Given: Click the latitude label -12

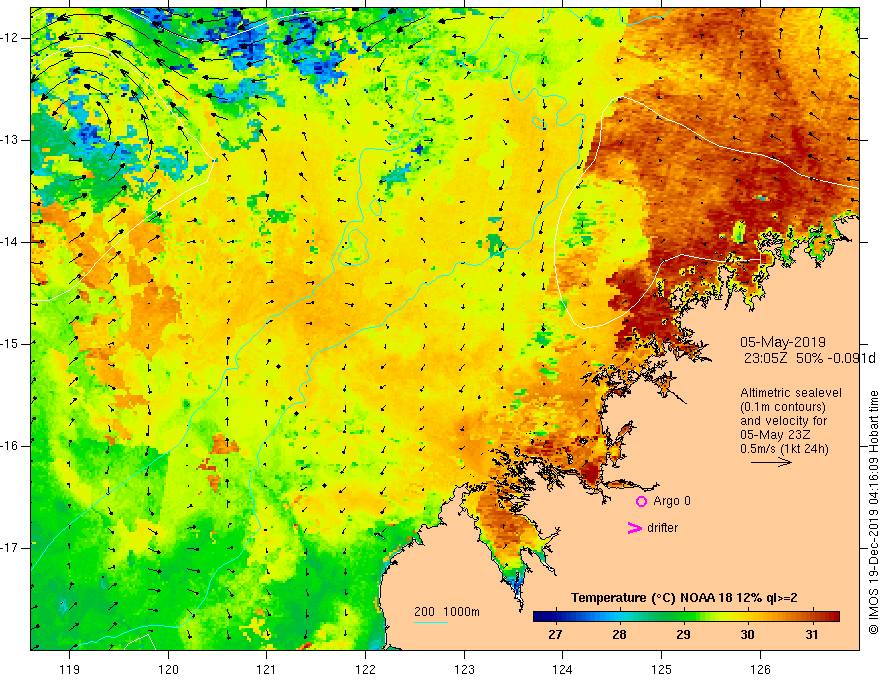Looking at the screenshot, I should pos(10,38).
